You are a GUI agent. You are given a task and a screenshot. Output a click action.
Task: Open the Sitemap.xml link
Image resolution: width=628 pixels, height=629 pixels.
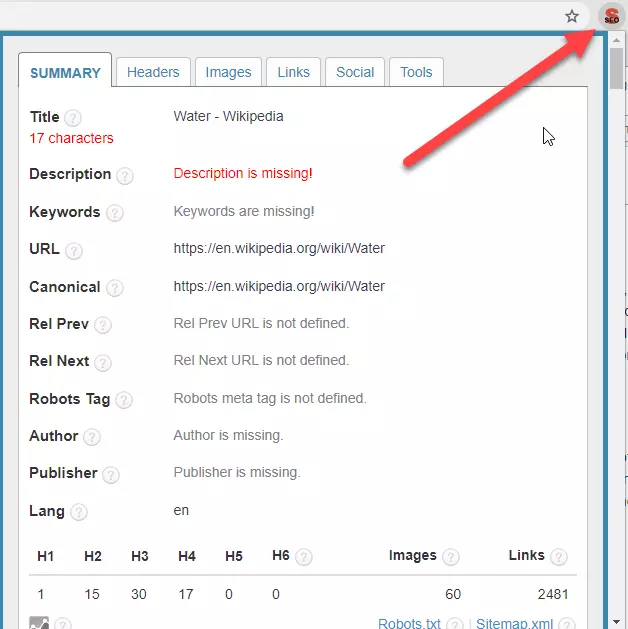[x=515, y=623]
